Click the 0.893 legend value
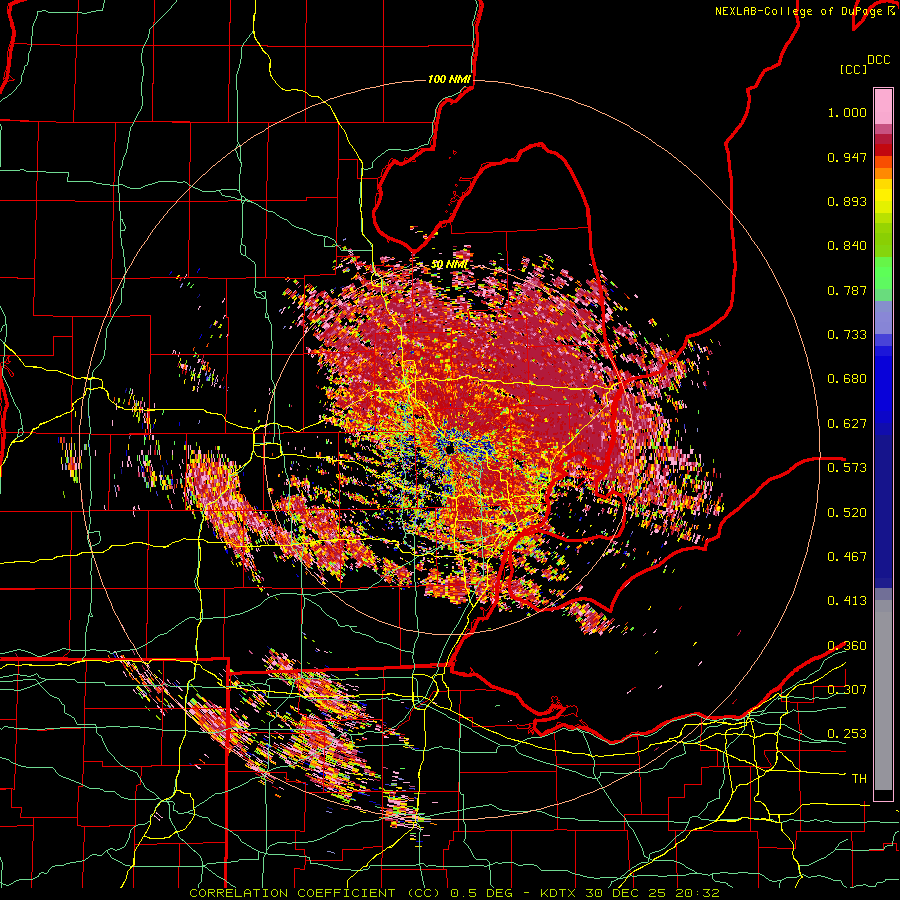900x900 pixels. coord(847,201)
